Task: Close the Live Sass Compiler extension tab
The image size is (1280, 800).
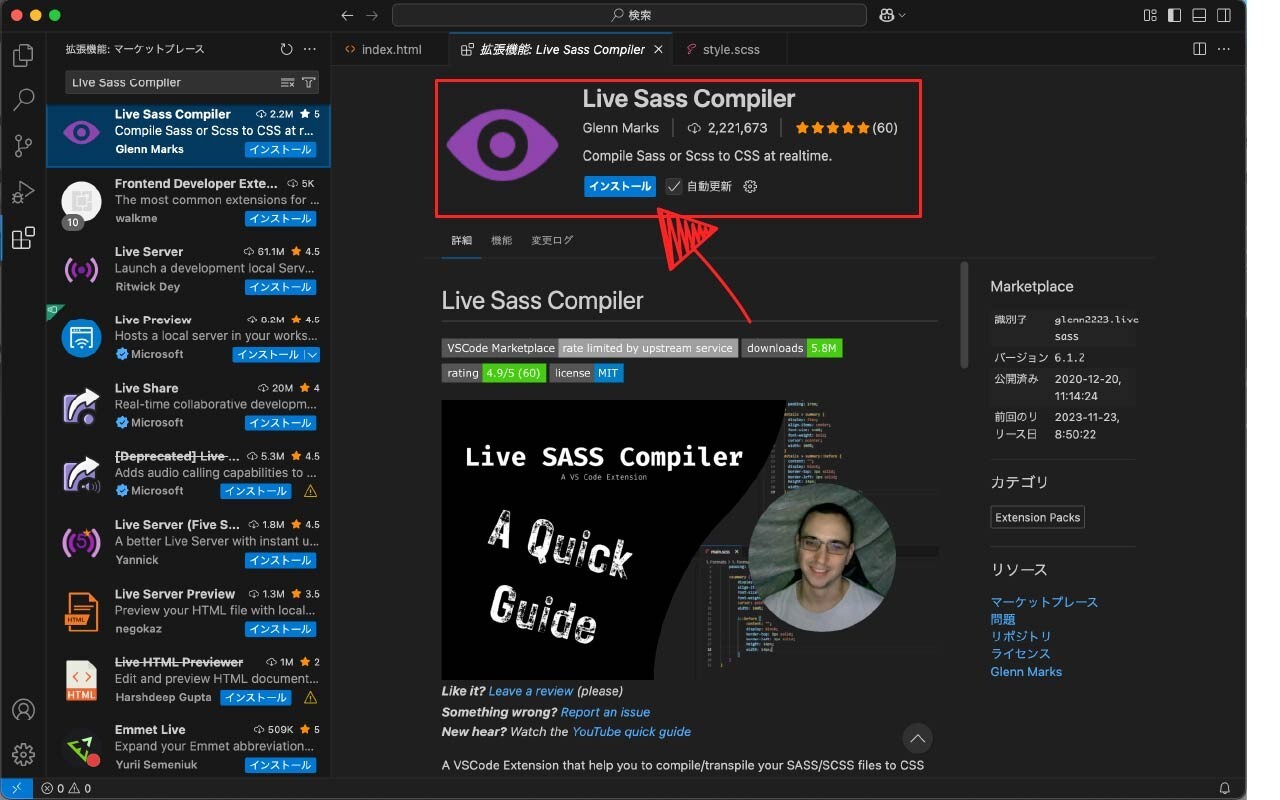Action: click(658, 49)
